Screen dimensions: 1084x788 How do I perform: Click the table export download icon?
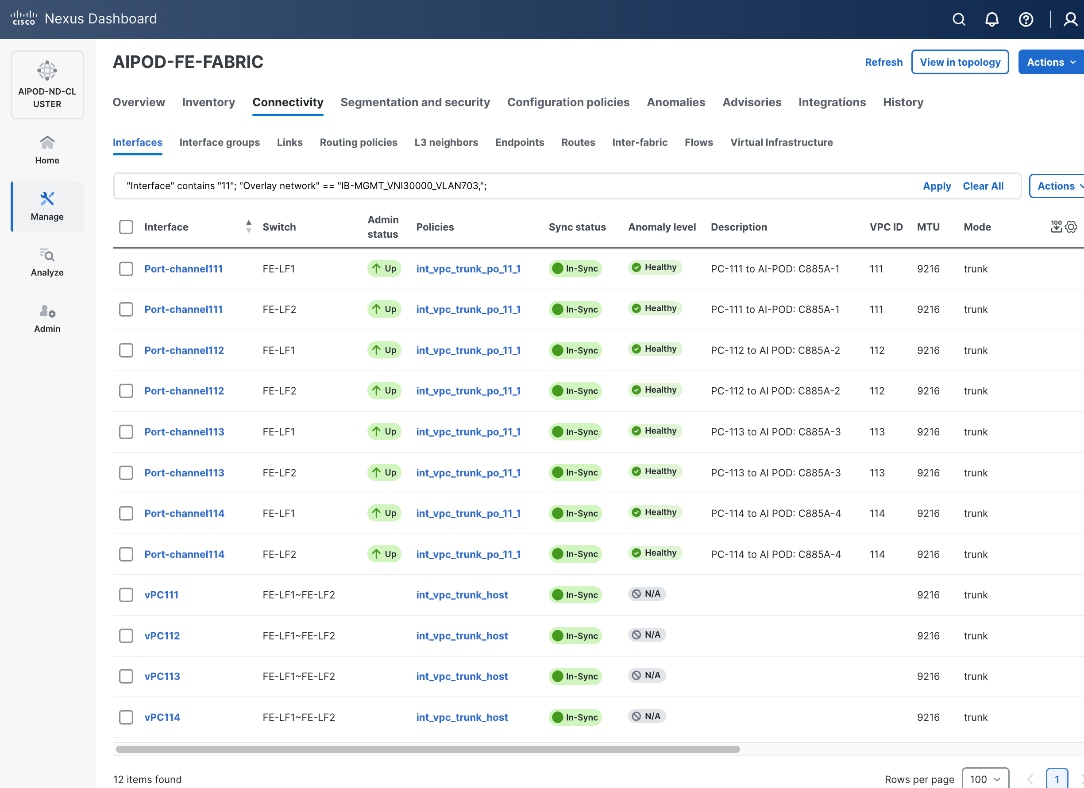click(1056, 227)
